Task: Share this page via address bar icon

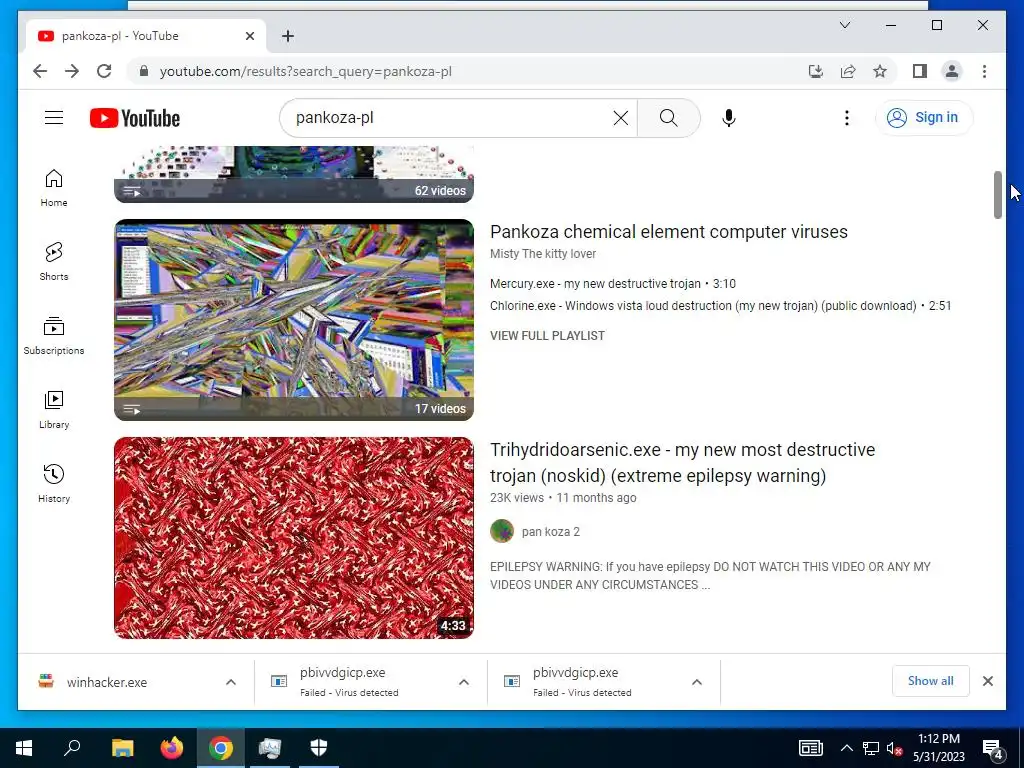Action: [x=848, y=71]
